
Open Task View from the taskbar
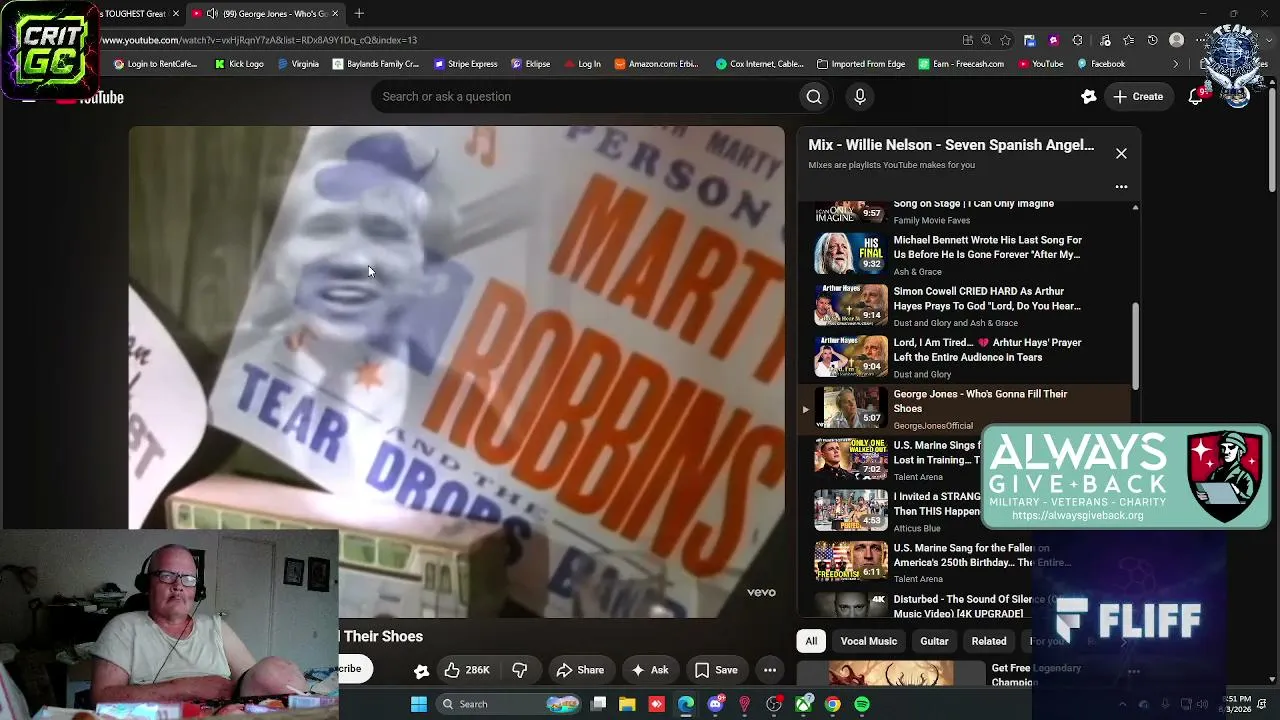click(598, 704)
